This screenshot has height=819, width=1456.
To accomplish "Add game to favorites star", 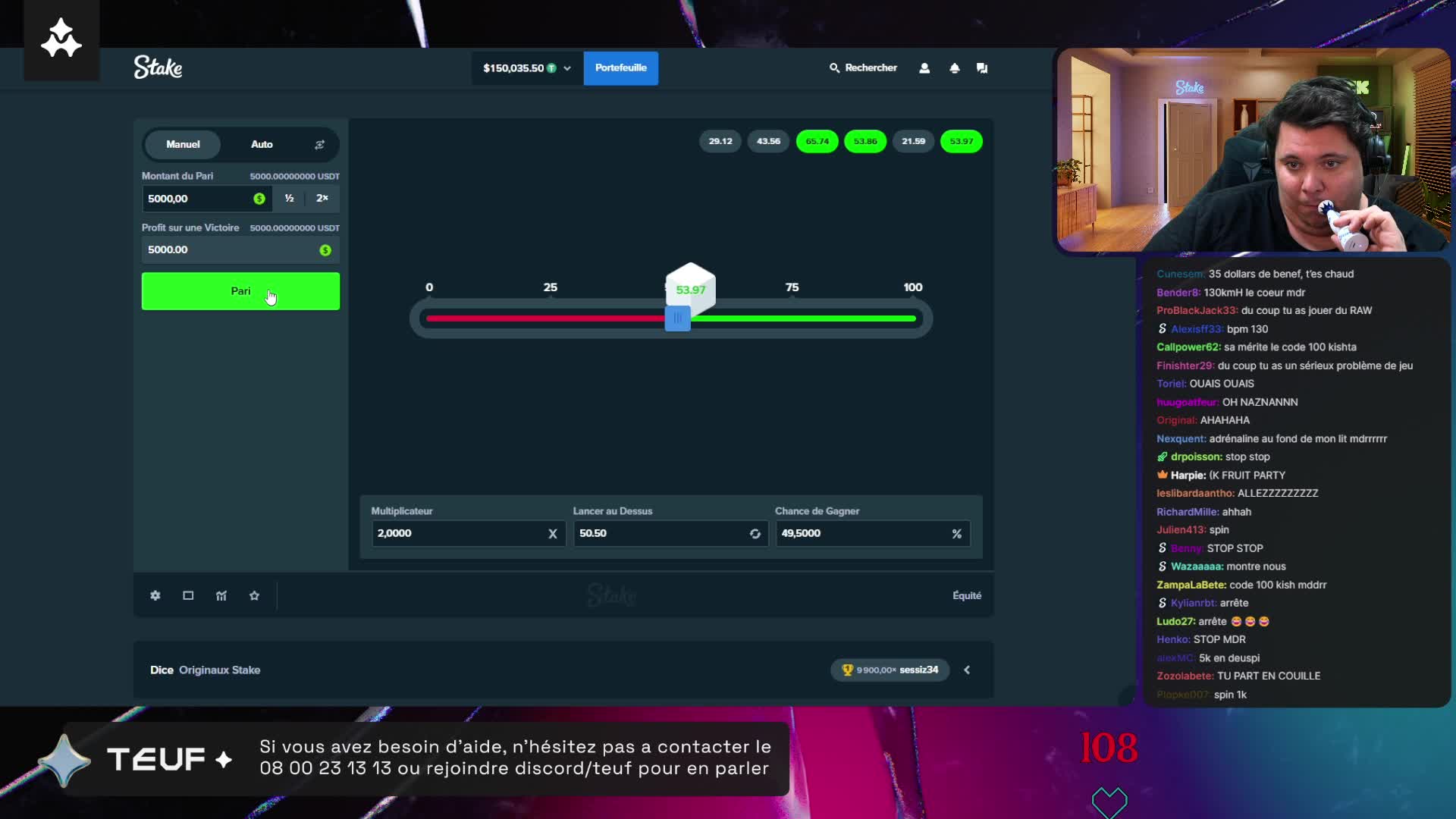I will (255, 596).
